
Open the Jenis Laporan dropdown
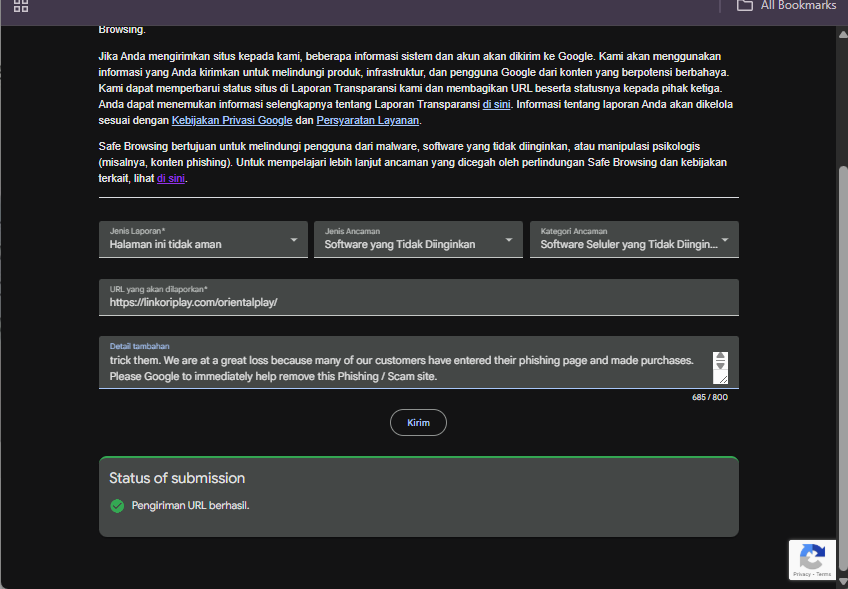[x=203, y=239]
